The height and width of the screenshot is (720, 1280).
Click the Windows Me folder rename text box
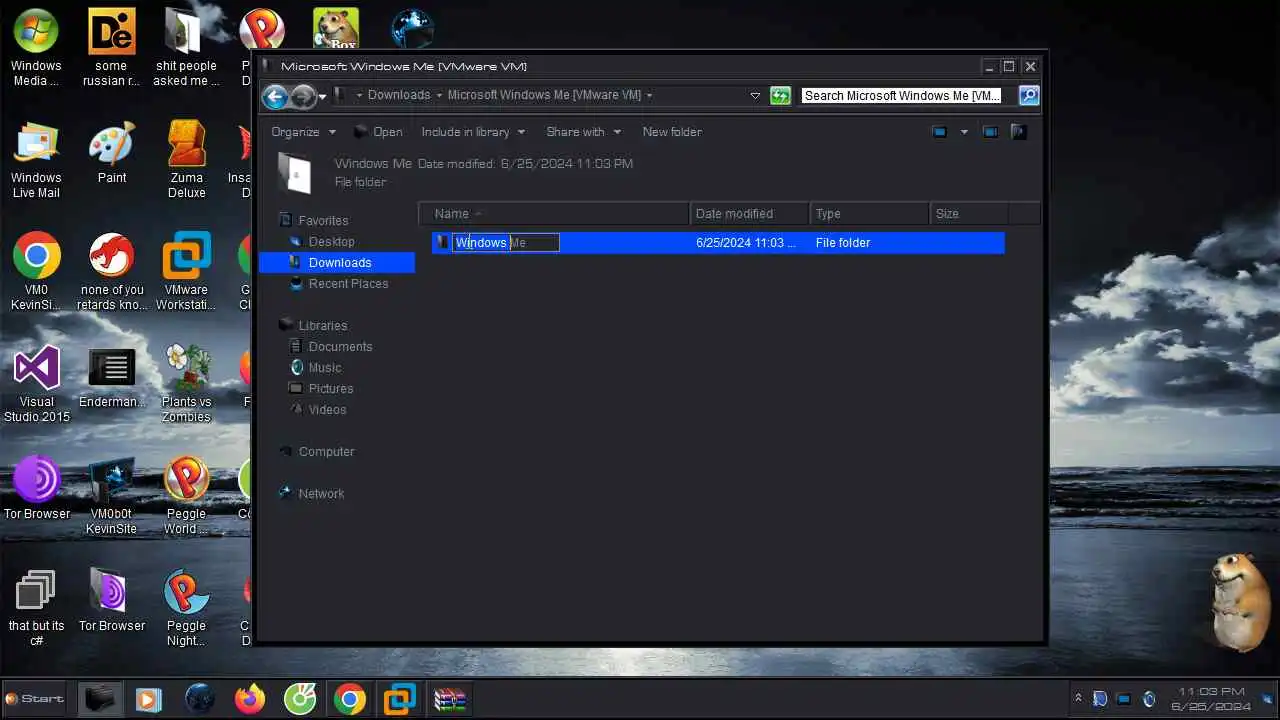click(506, 242)
